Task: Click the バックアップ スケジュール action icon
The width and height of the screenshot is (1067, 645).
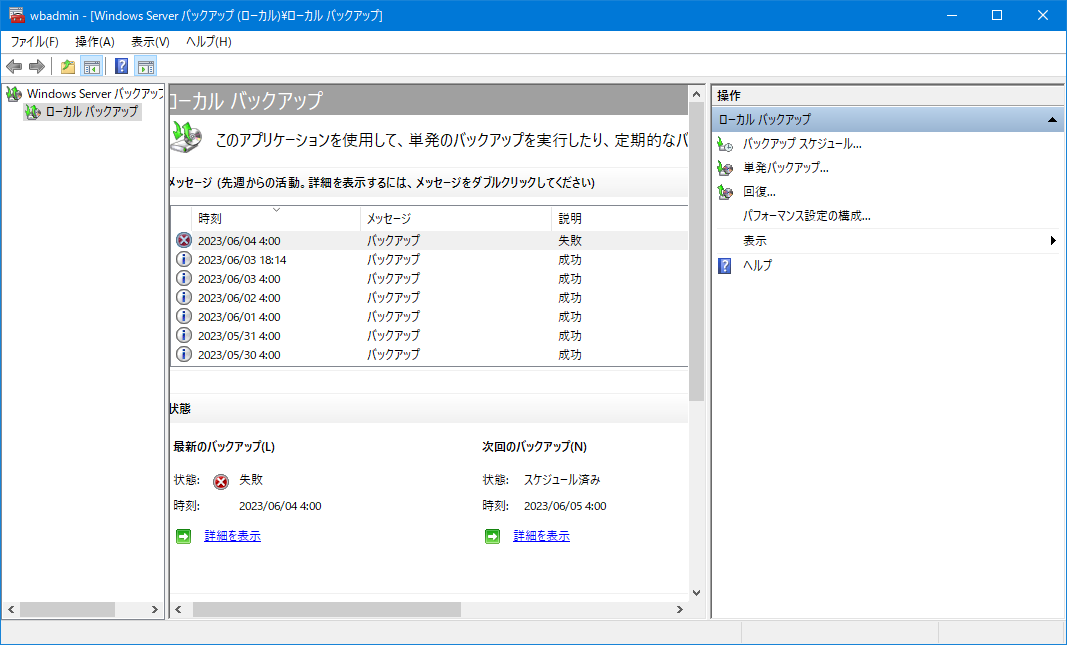Action: point(725,144)
